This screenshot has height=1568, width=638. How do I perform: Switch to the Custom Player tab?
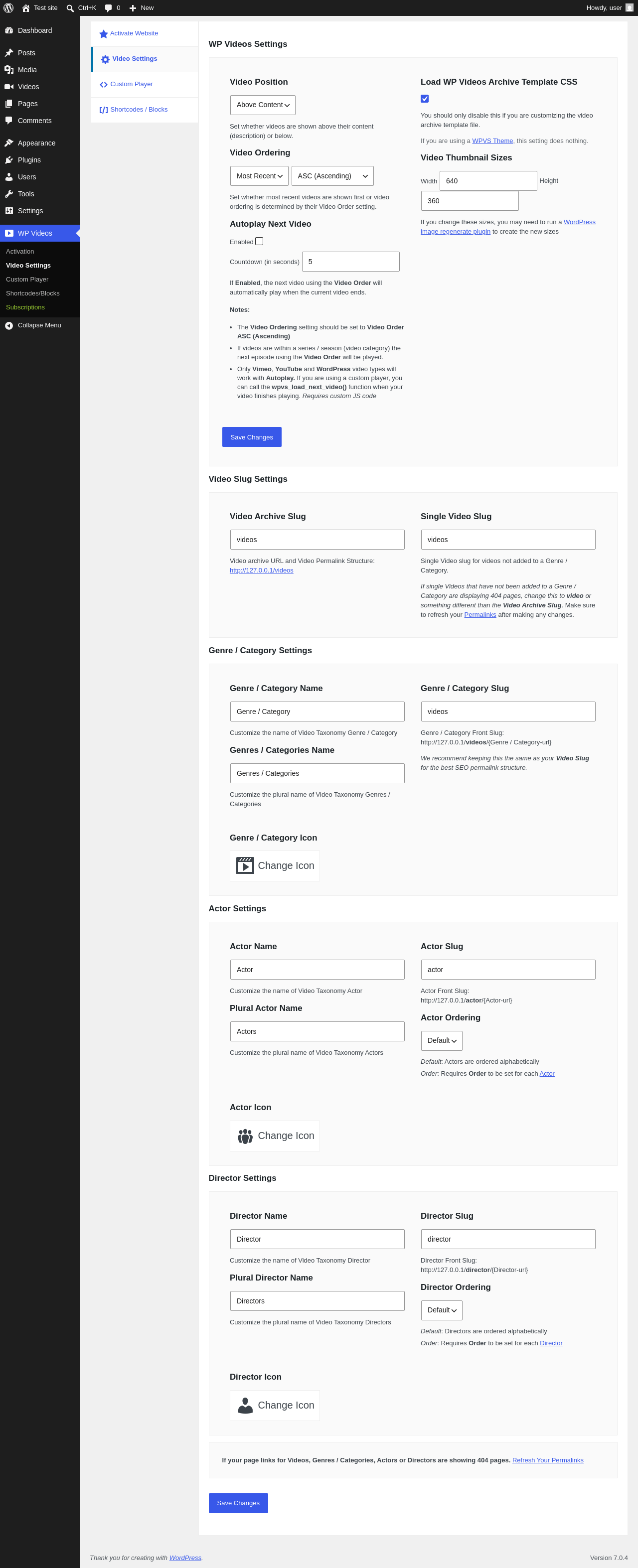145,85
